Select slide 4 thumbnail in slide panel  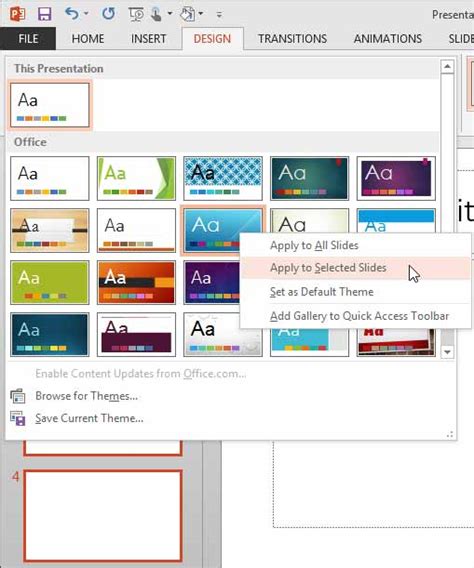pyautogui.click(x=103, y=516)
